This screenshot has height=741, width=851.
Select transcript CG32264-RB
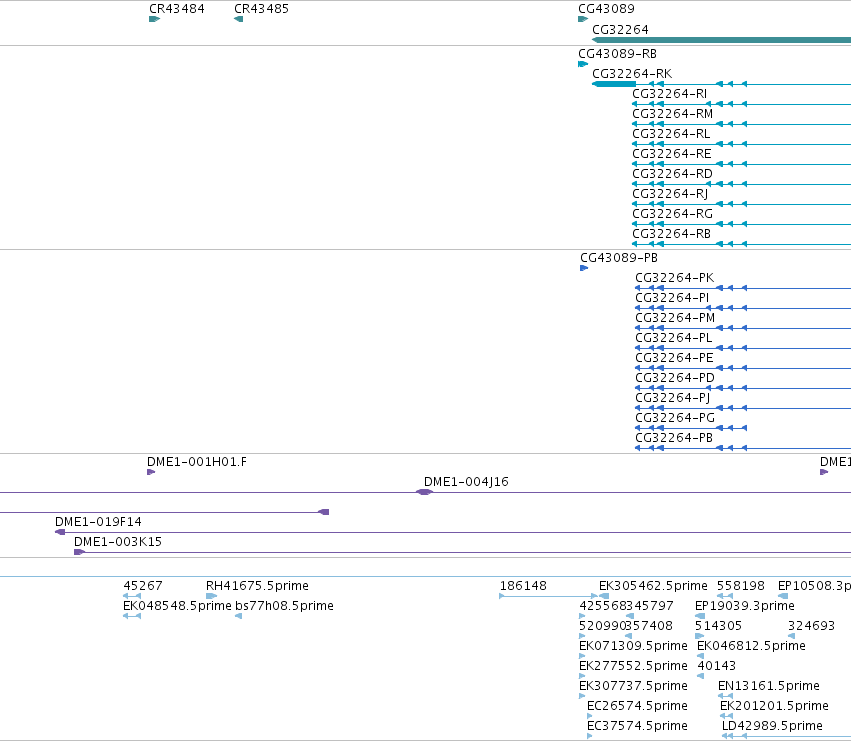coord(671,233)
